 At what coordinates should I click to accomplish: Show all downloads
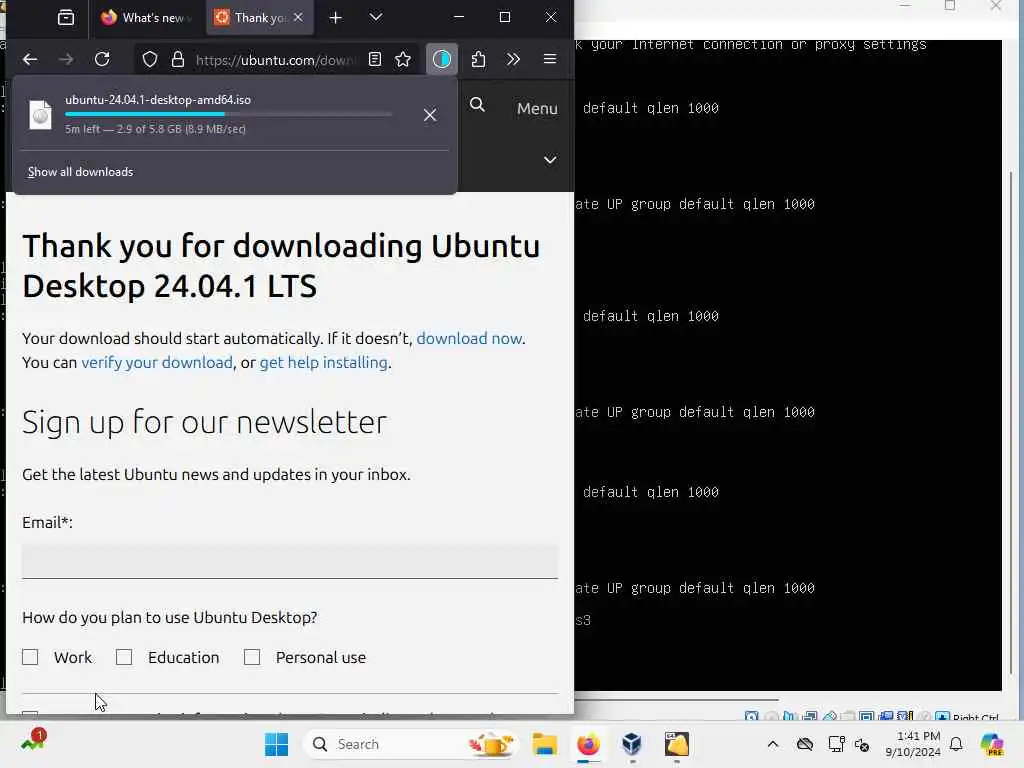coord(80,172)
